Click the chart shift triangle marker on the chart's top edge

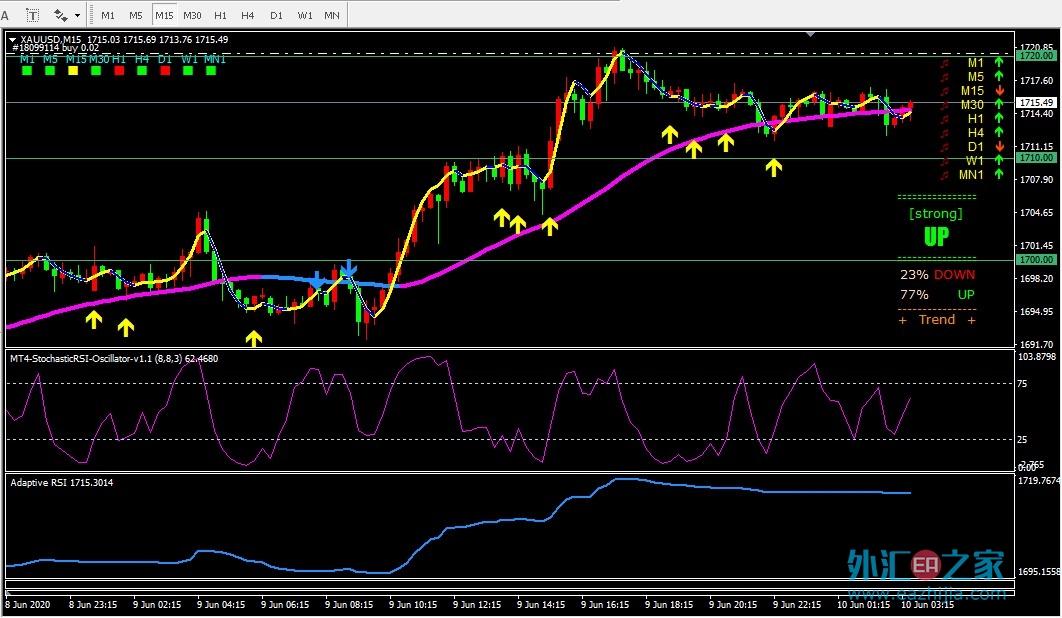point(810,34)
